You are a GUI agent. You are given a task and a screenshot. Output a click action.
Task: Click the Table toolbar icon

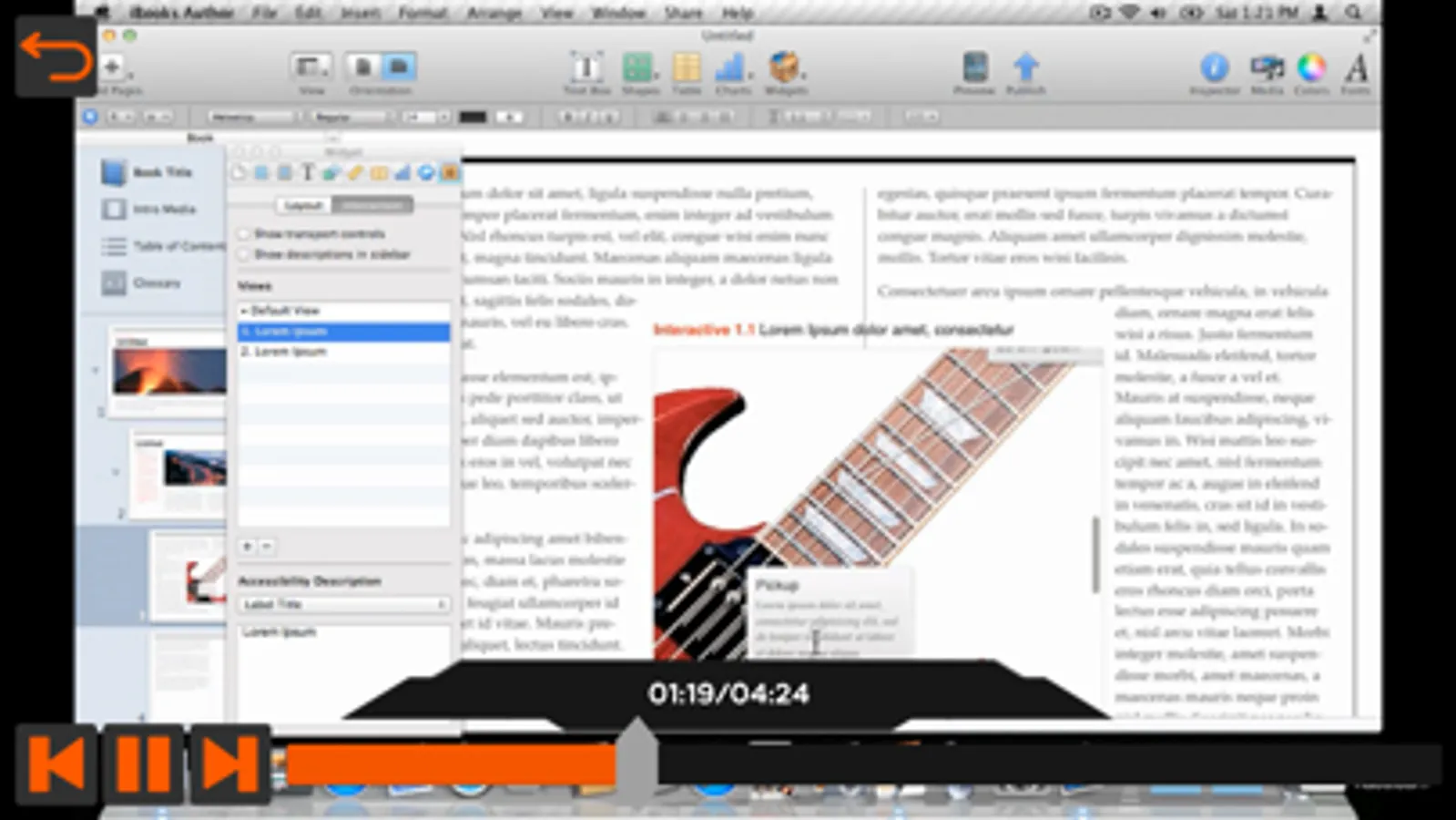(687, 67)
